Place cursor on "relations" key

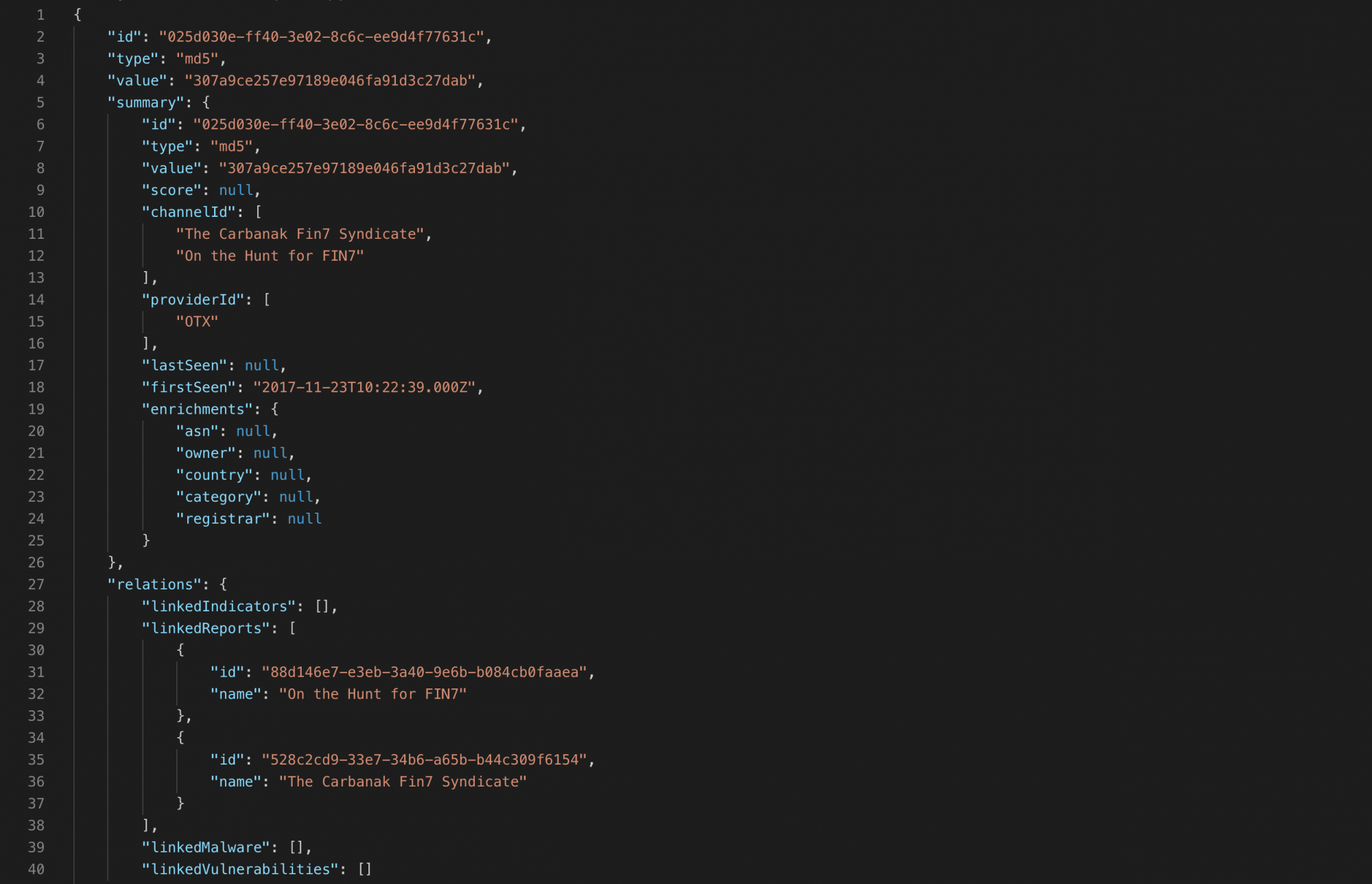pyautogui.click(x=154, y=584)
